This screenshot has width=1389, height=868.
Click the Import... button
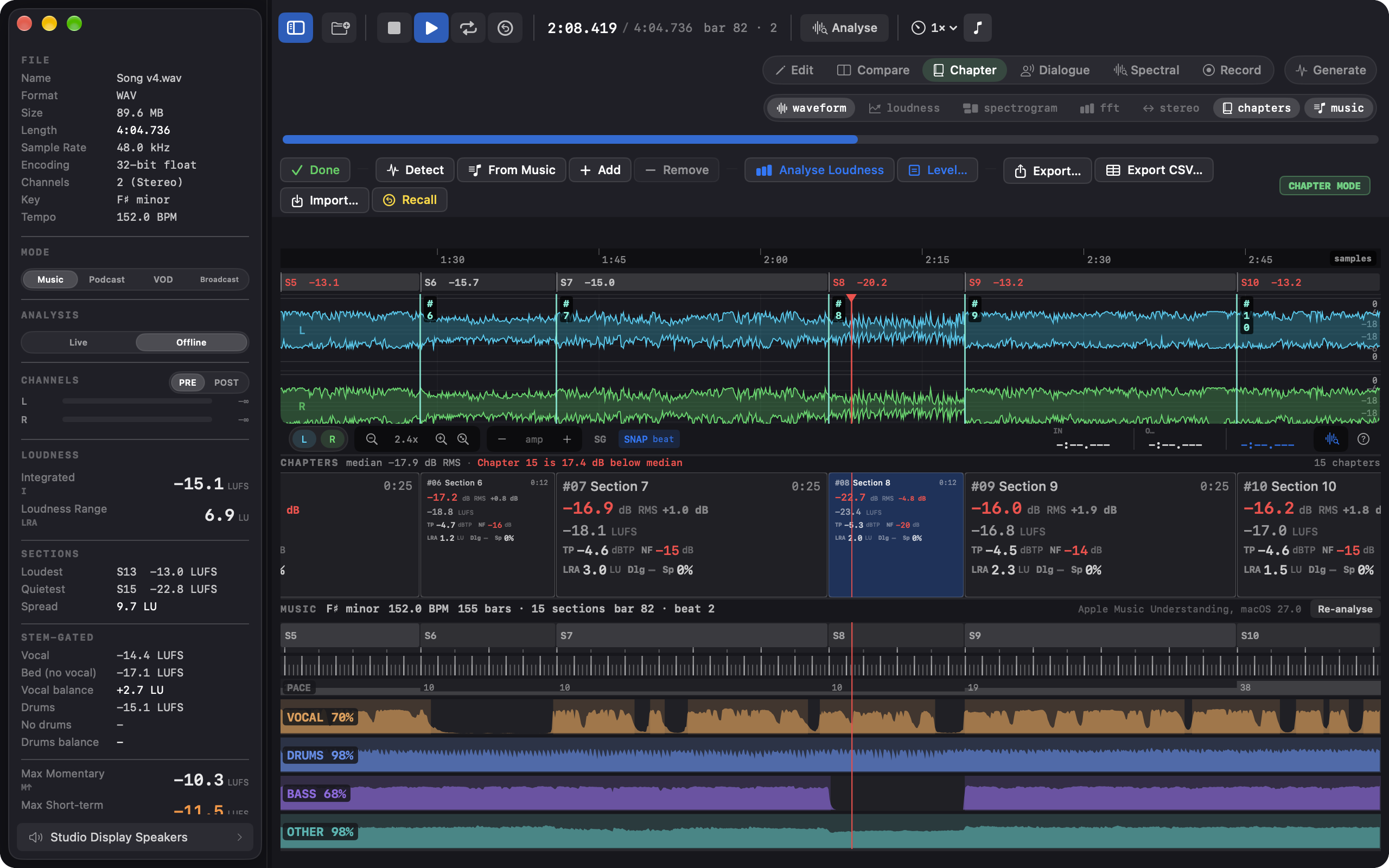[324, 200]
